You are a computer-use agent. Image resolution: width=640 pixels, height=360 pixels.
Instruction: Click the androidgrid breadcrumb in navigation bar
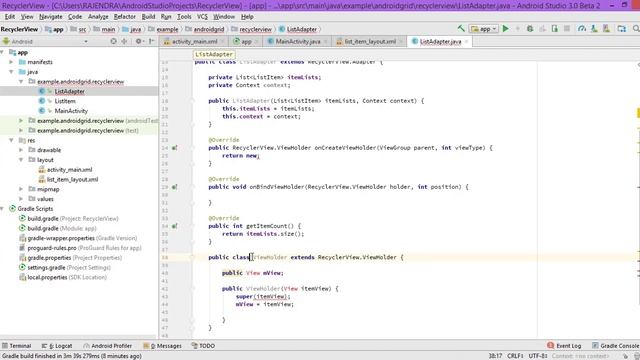coord(204,29)
